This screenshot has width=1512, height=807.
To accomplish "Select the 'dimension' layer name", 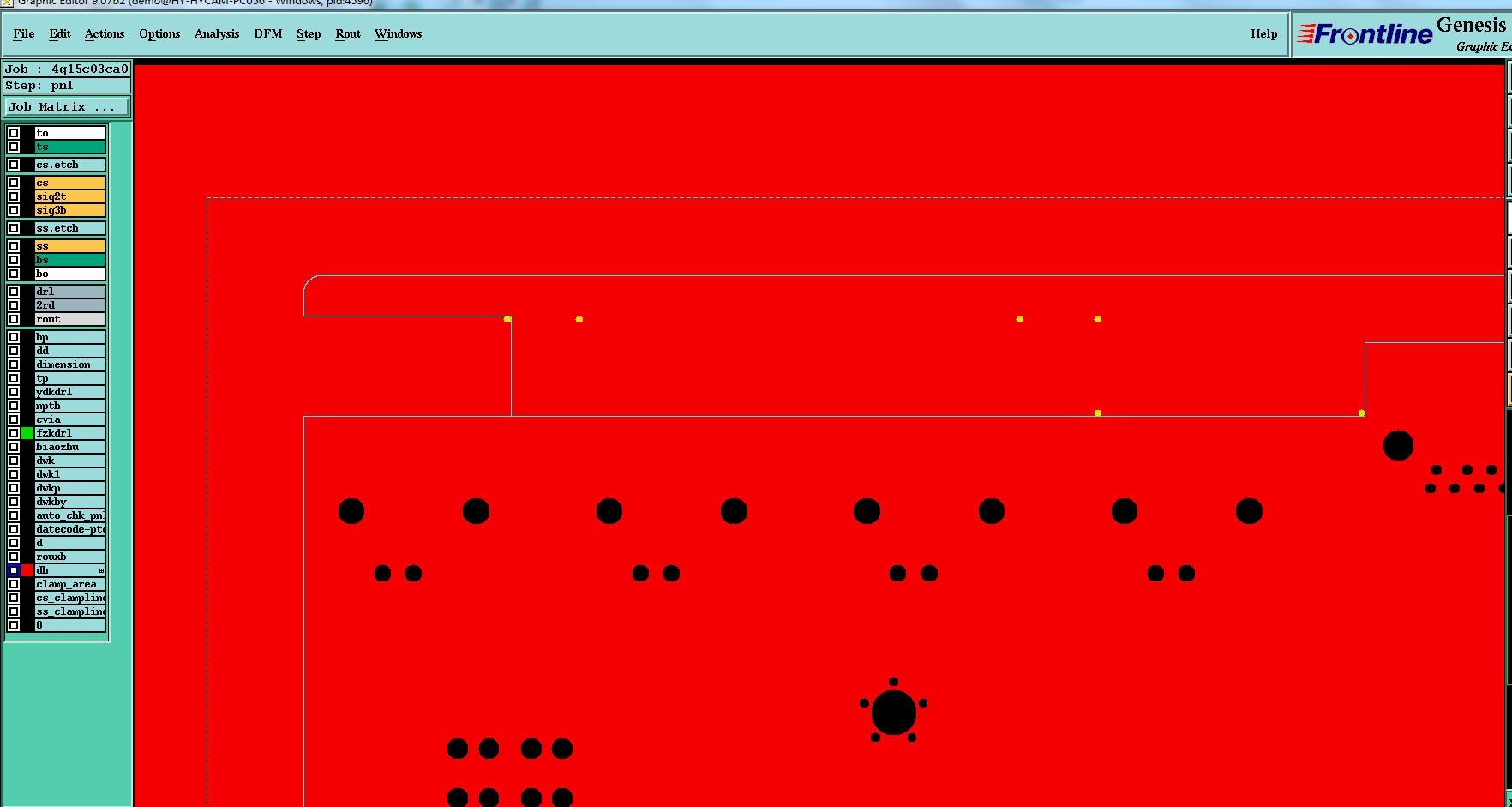I will tap(69, 364).
